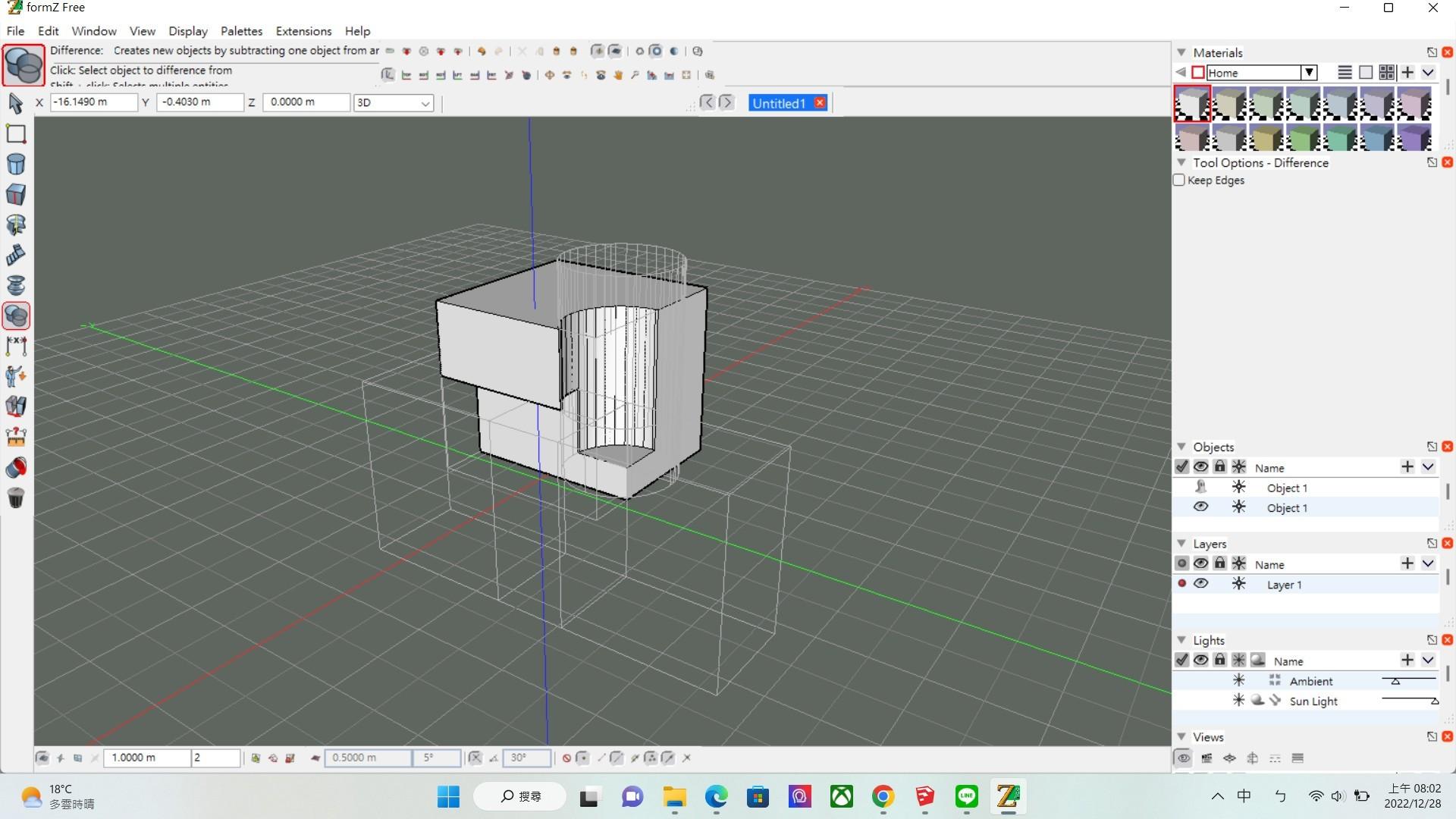
Task: Open the Display menu
Action: click(188, 31)
